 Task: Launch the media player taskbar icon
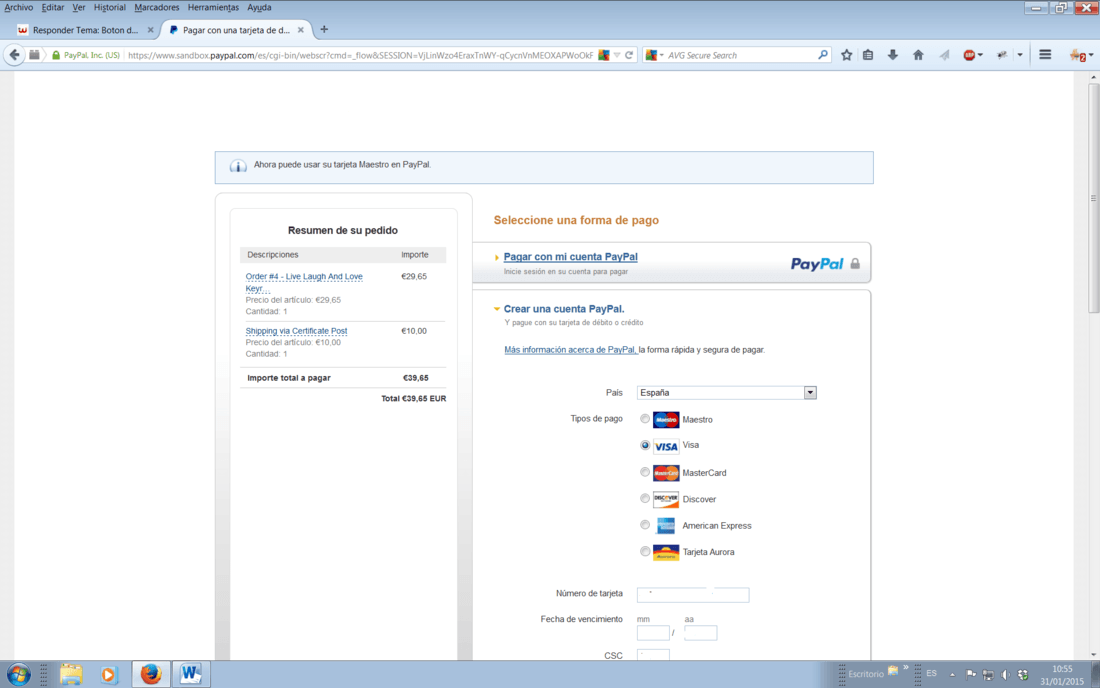(108, 674)
